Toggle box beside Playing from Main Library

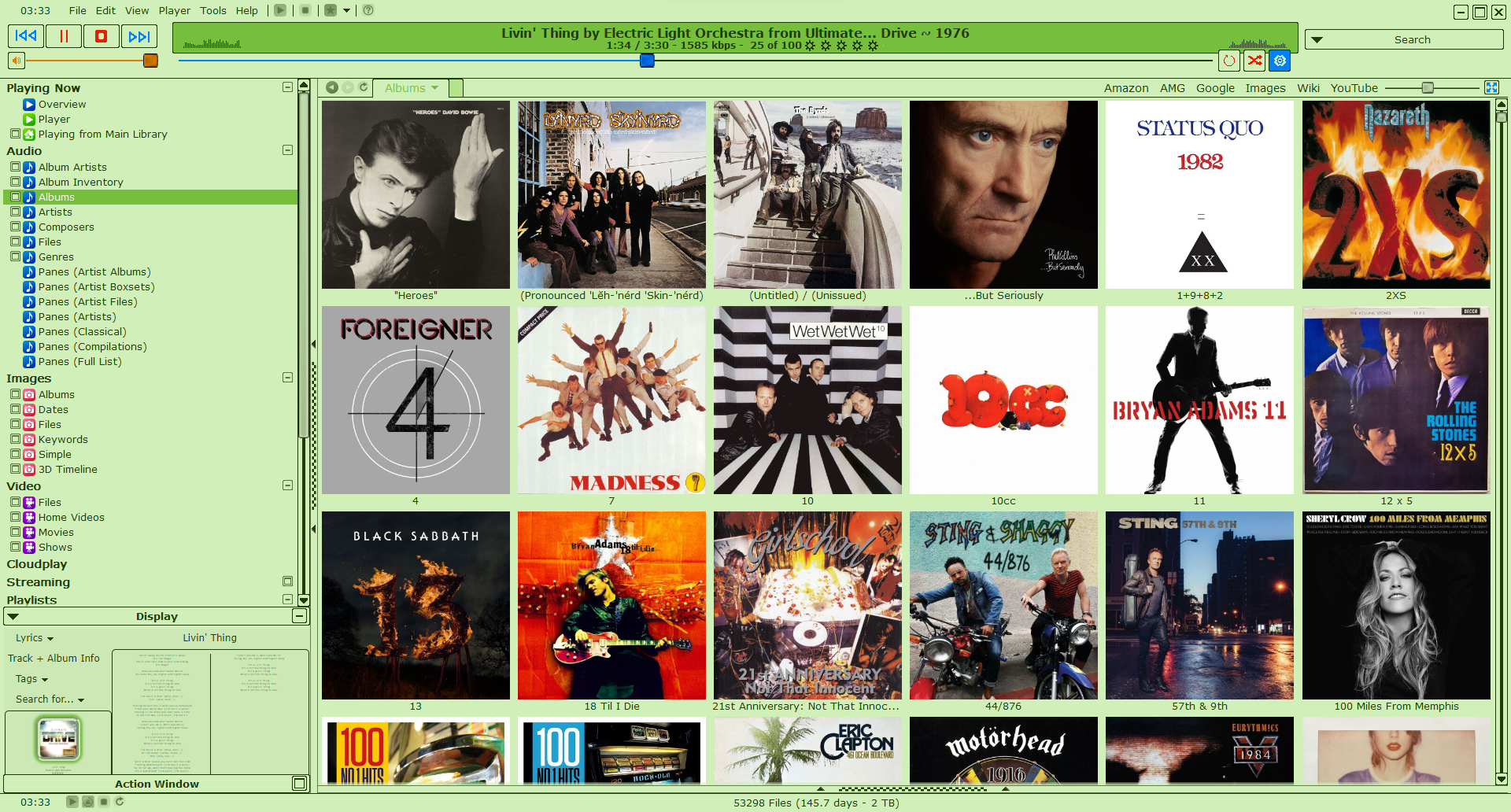tap(15, 134)
